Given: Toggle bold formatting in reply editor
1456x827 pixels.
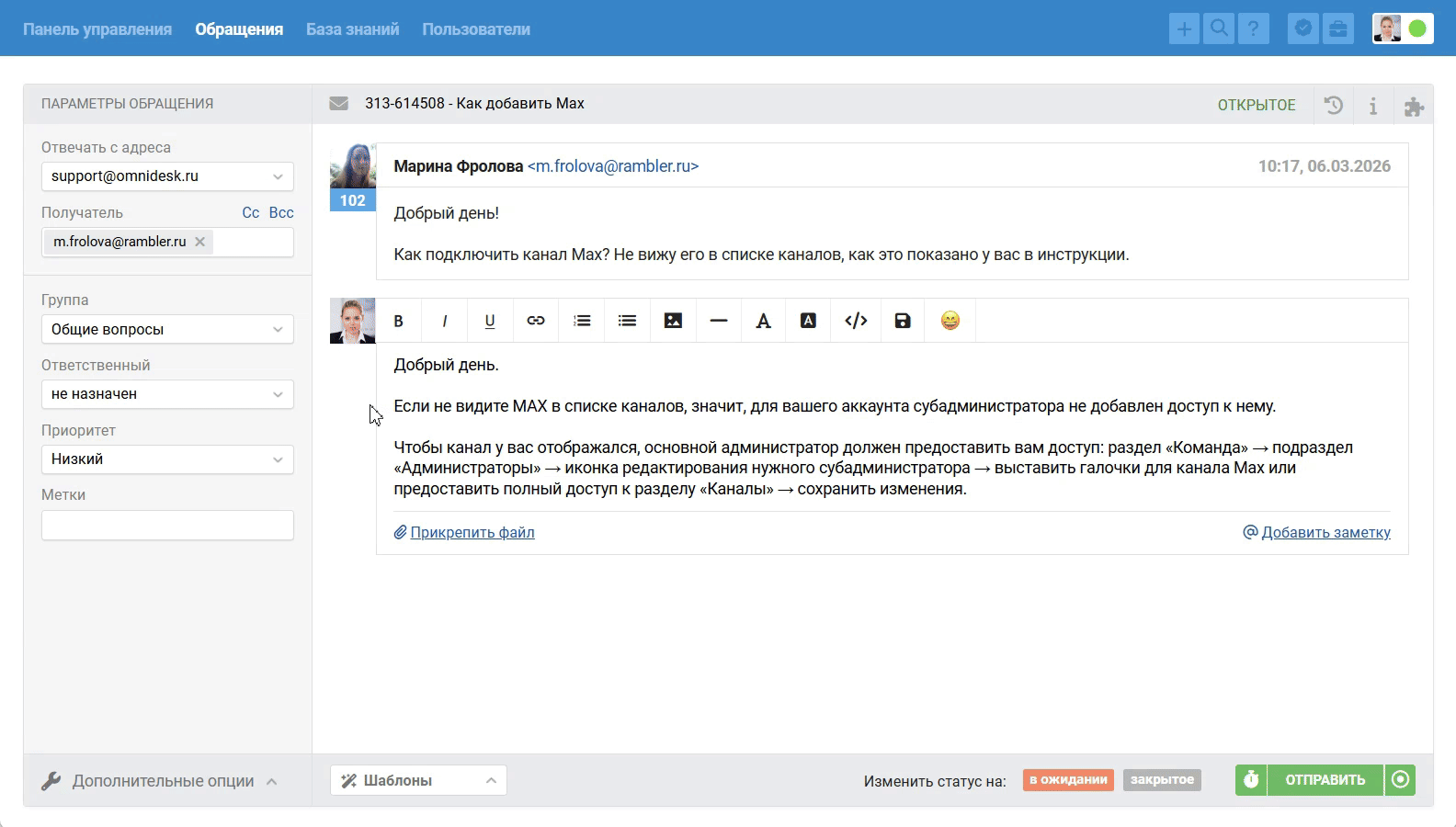Looking at the screenshot, I should pos(399,321).
